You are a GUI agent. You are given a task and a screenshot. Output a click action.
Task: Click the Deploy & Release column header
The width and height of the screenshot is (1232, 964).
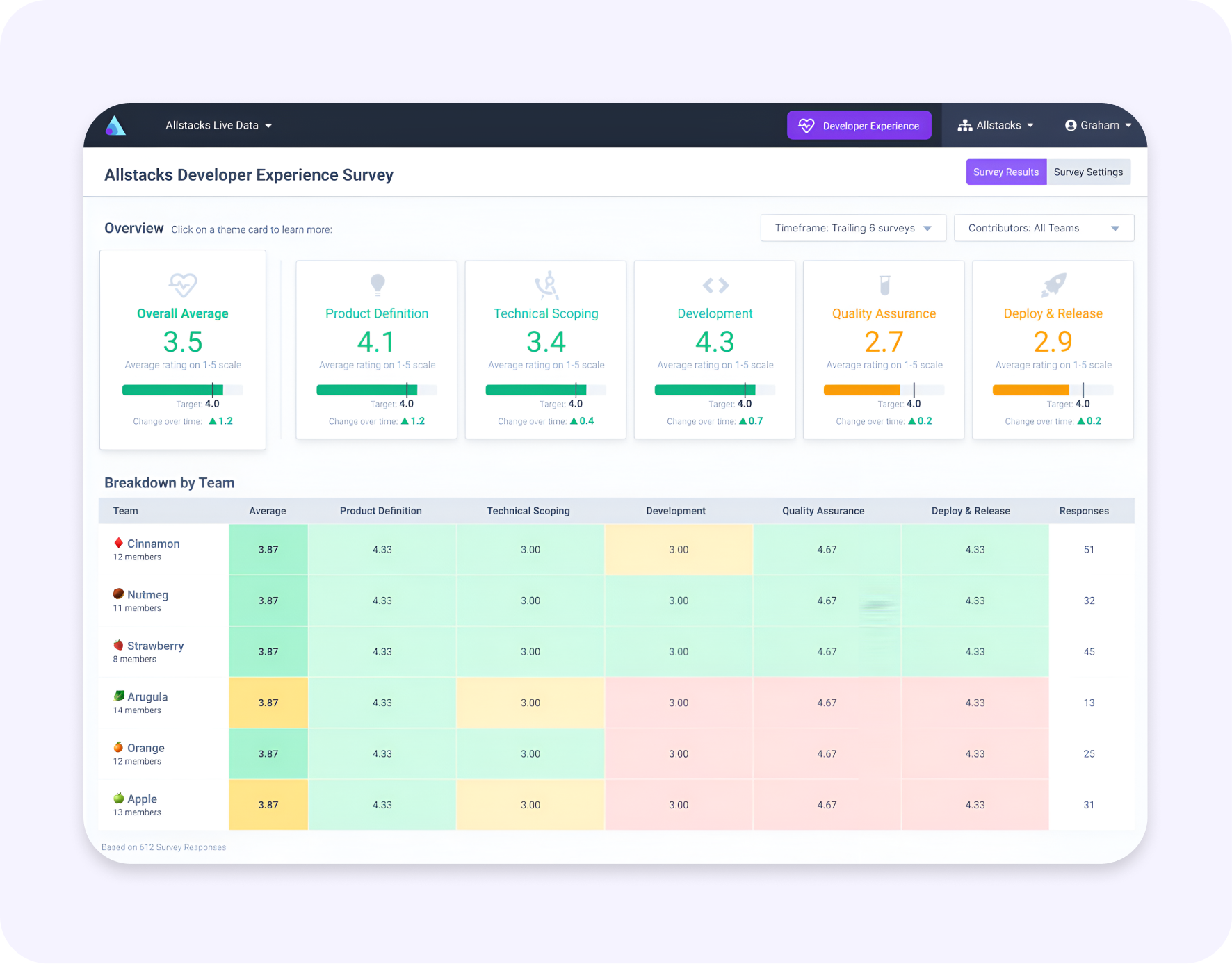pos(971,511)
